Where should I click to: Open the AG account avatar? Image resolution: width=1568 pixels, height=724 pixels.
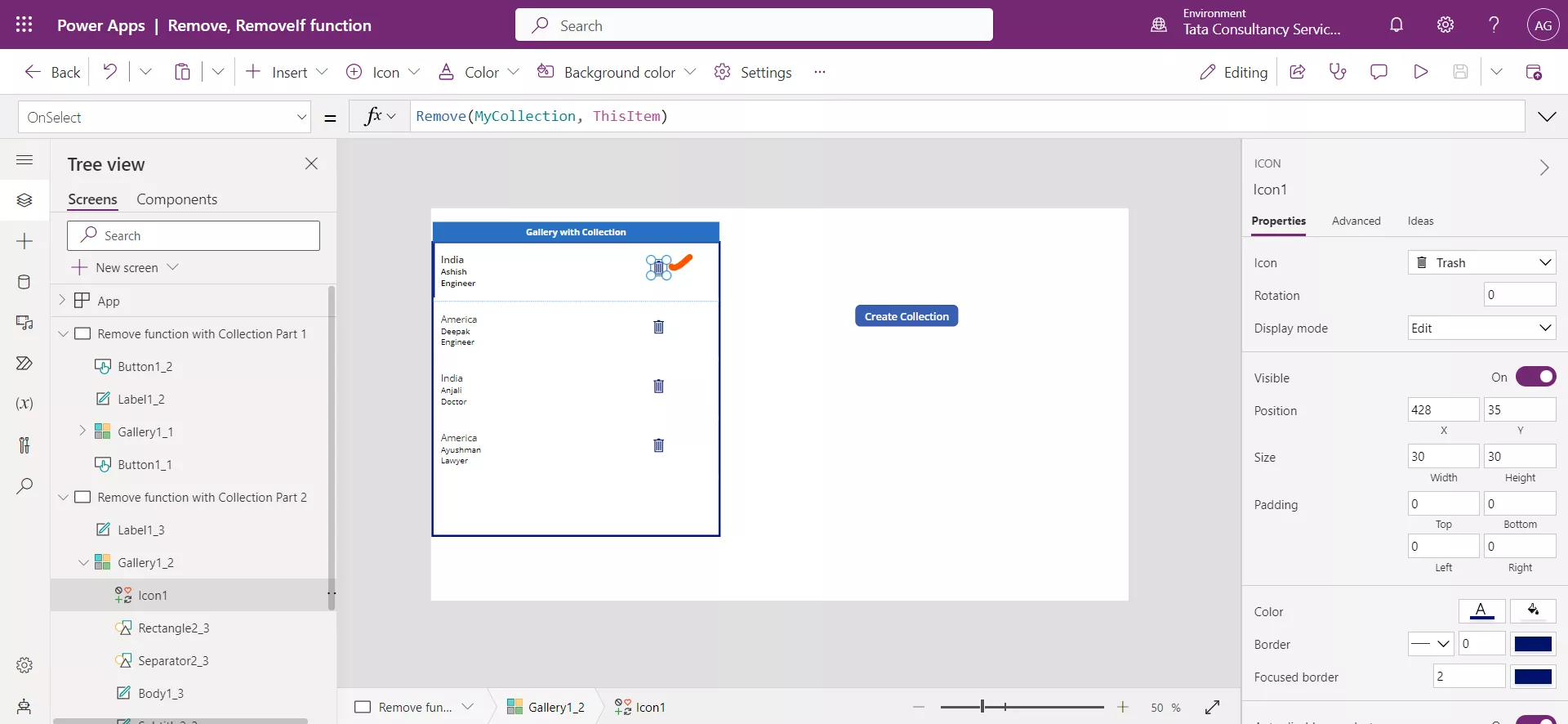1543,25
